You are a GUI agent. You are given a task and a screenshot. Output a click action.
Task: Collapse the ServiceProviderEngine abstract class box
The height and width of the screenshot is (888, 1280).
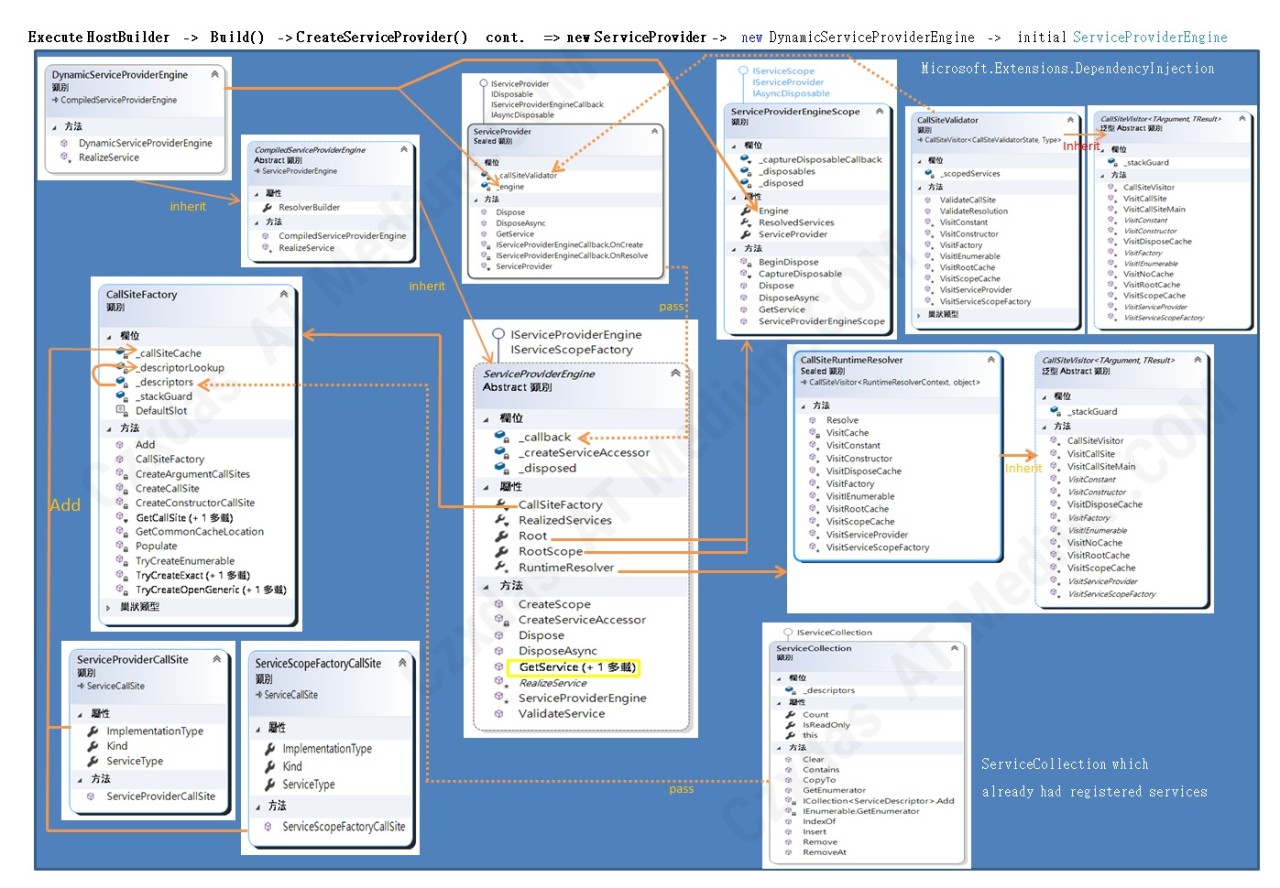(675, 373)
